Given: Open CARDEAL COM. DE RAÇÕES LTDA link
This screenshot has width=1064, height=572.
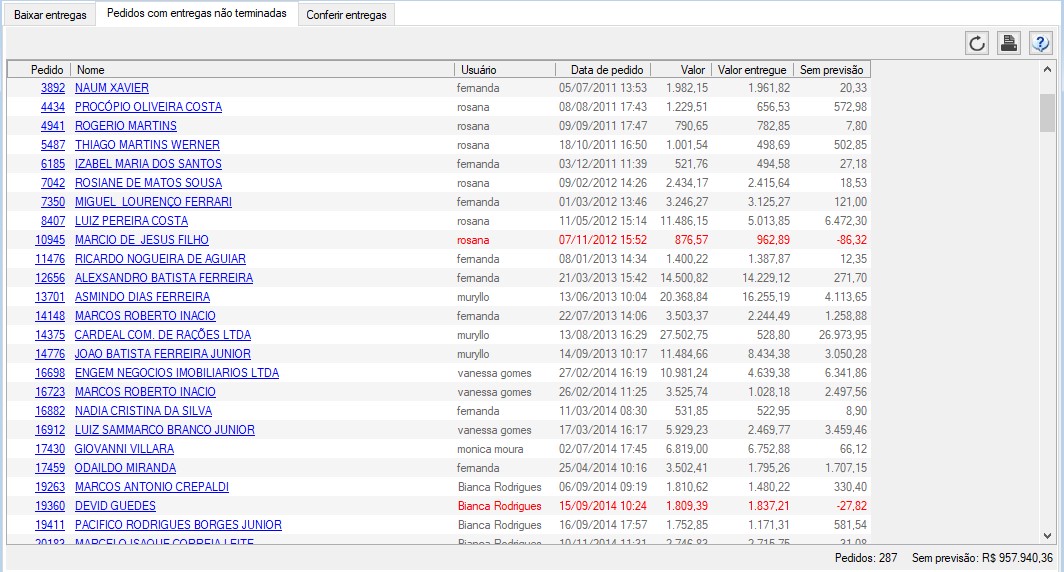Looking at the screenshot, I should click(x=163, y=335).
